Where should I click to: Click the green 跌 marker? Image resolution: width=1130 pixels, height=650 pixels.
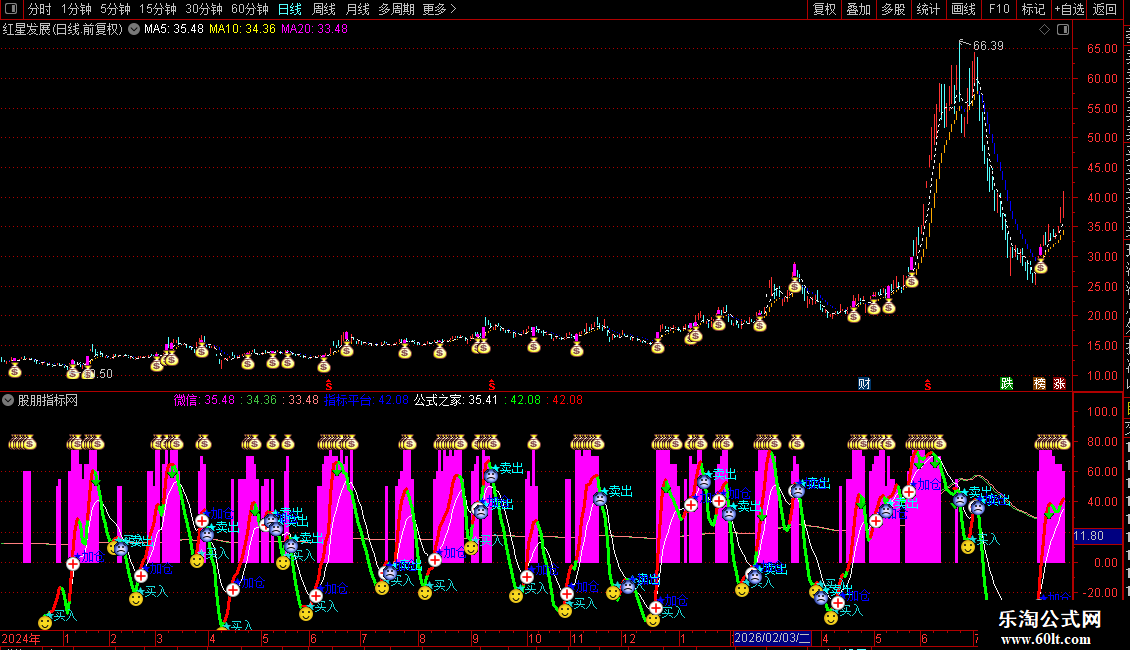click(x=1007, y=384)
